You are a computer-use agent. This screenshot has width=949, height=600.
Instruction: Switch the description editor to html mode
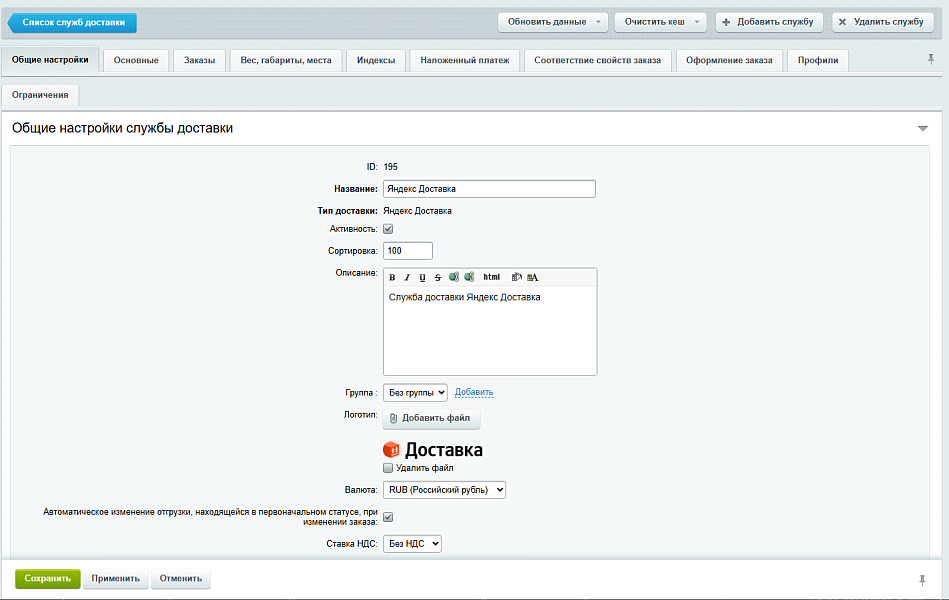click(491, 277)
